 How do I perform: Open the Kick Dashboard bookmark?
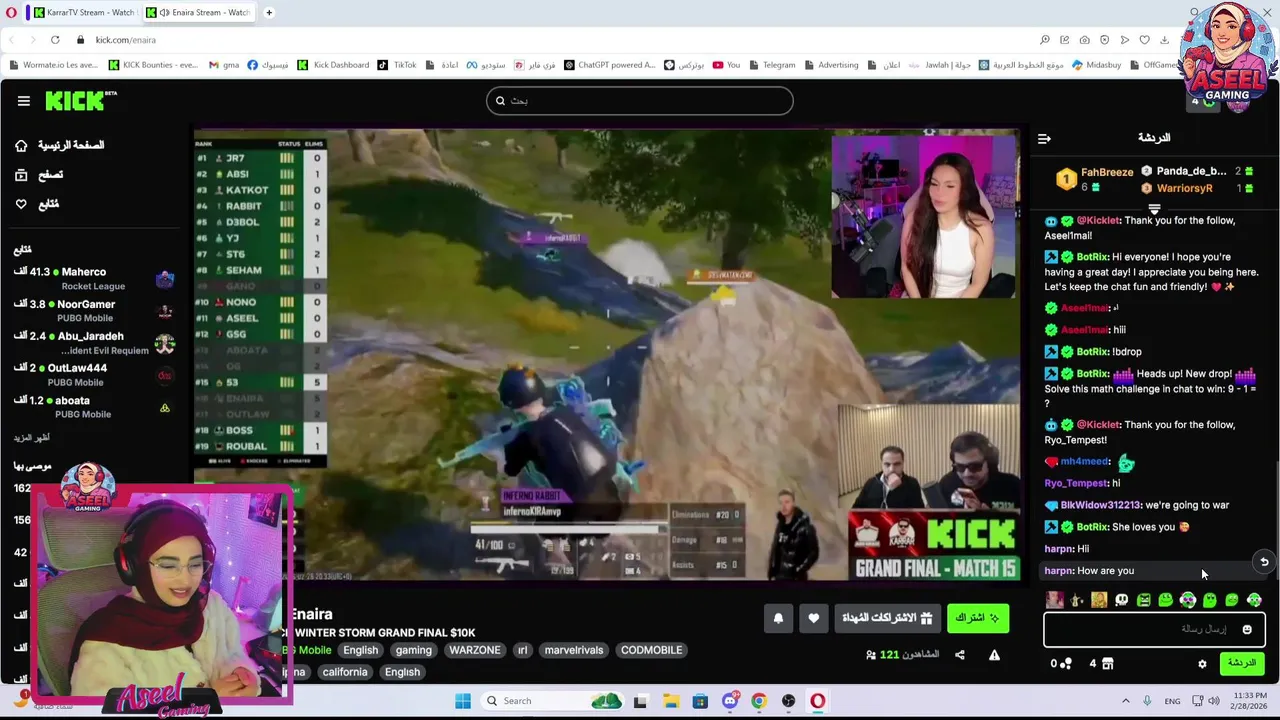point(333,65)
